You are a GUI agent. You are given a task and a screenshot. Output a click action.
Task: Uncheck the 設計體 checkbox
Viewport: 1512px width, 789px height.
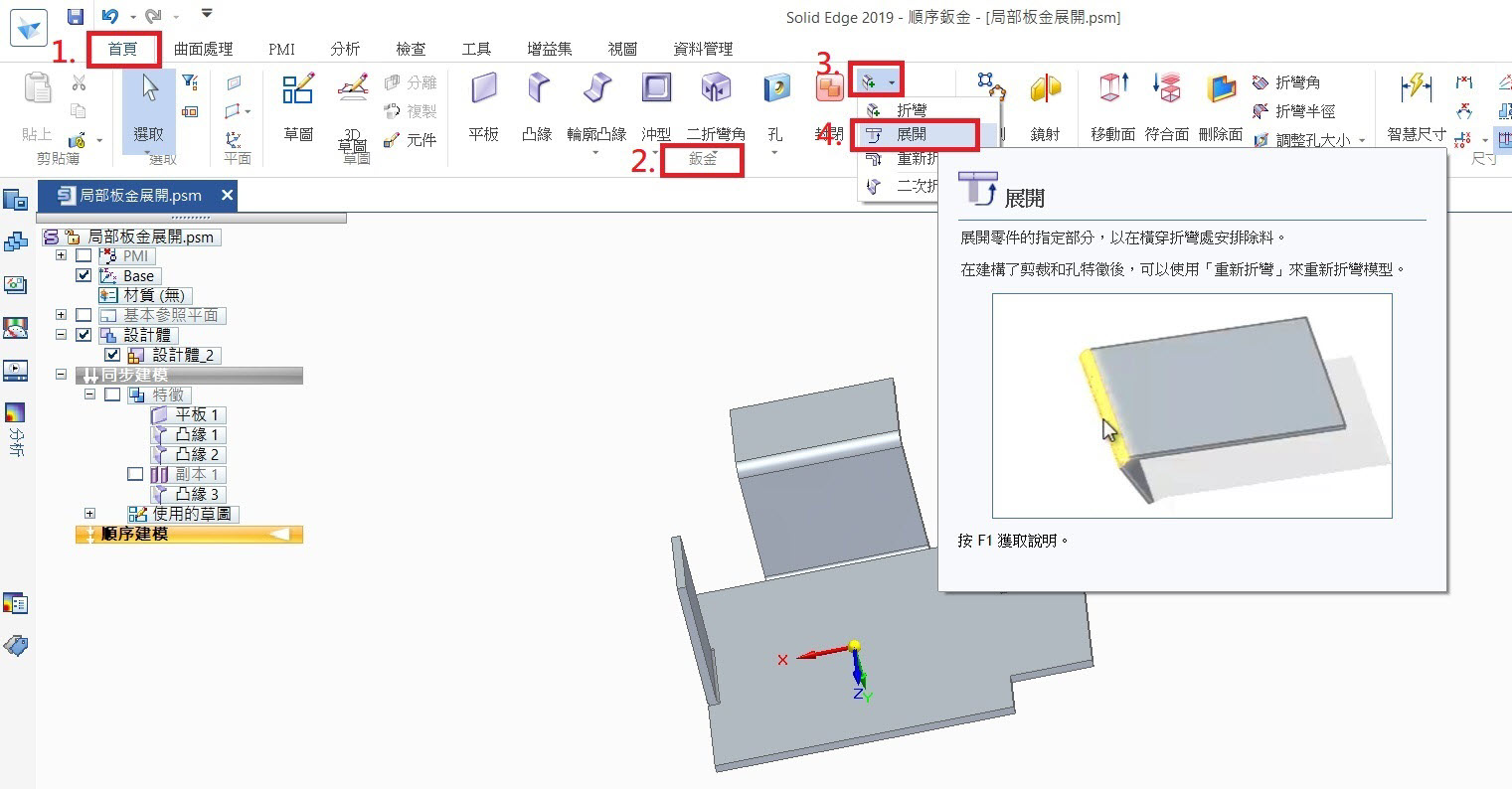pos(84,336)
